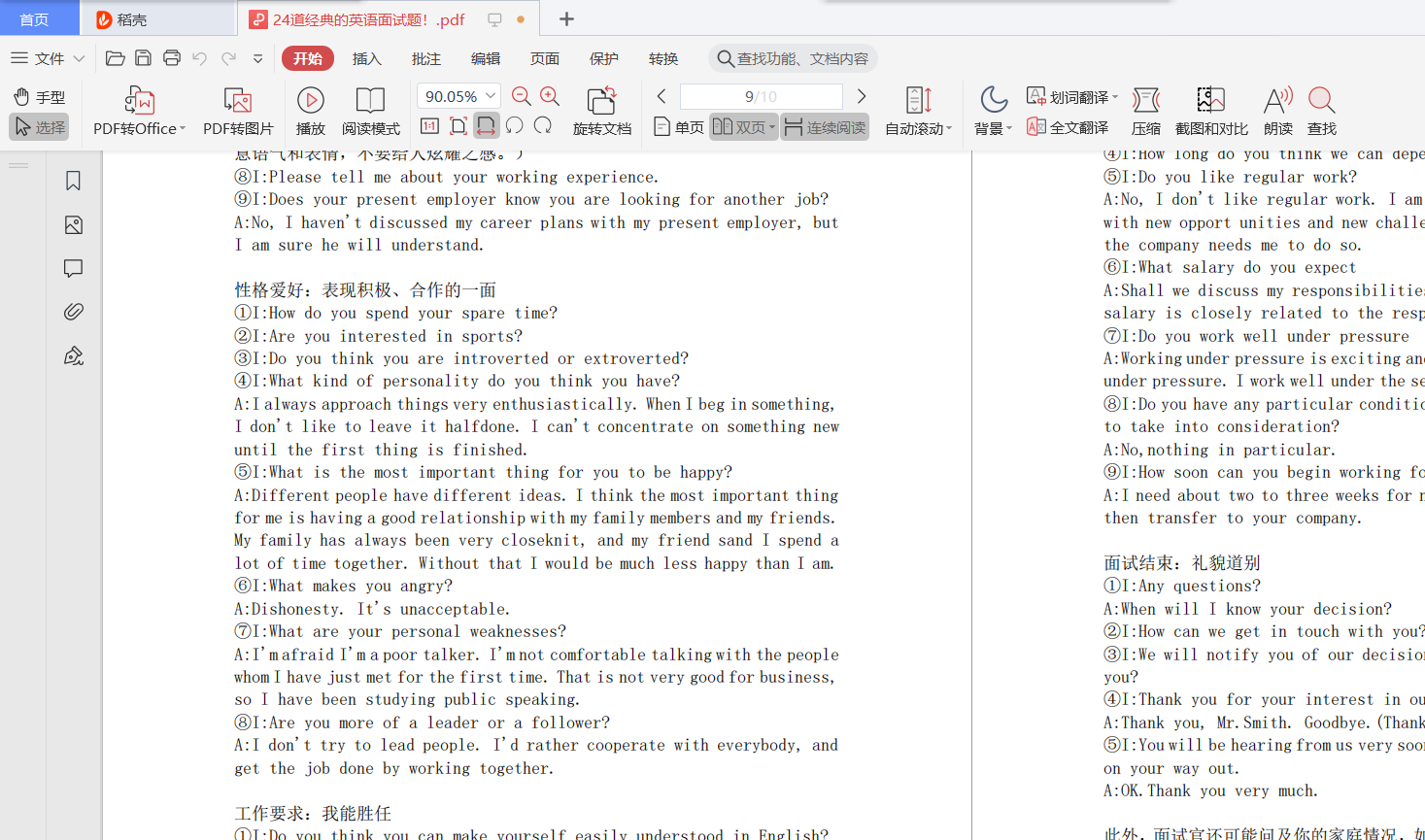Toggle the fit width icon
The image size is (1425, 840).
[x=487, y=125]
